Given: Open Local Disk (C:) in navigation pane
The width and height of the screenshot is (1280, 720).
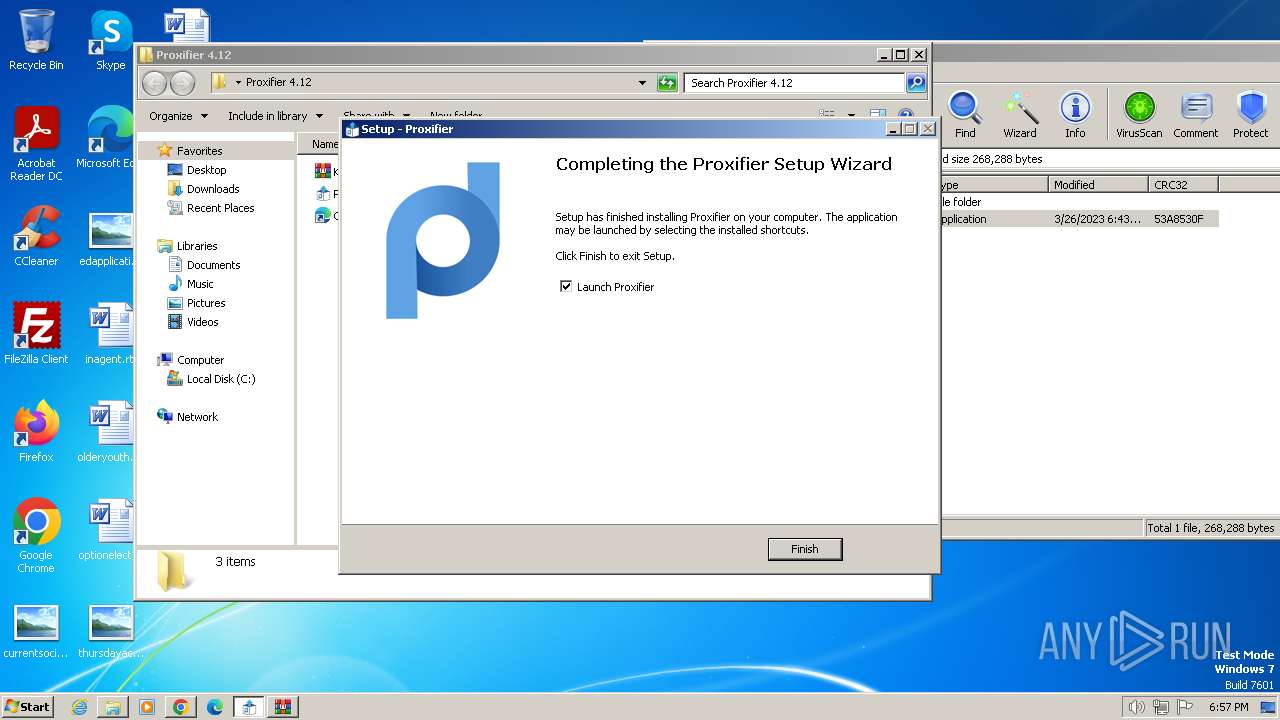Looking at the screenshot, I should [x=220, y=379].
